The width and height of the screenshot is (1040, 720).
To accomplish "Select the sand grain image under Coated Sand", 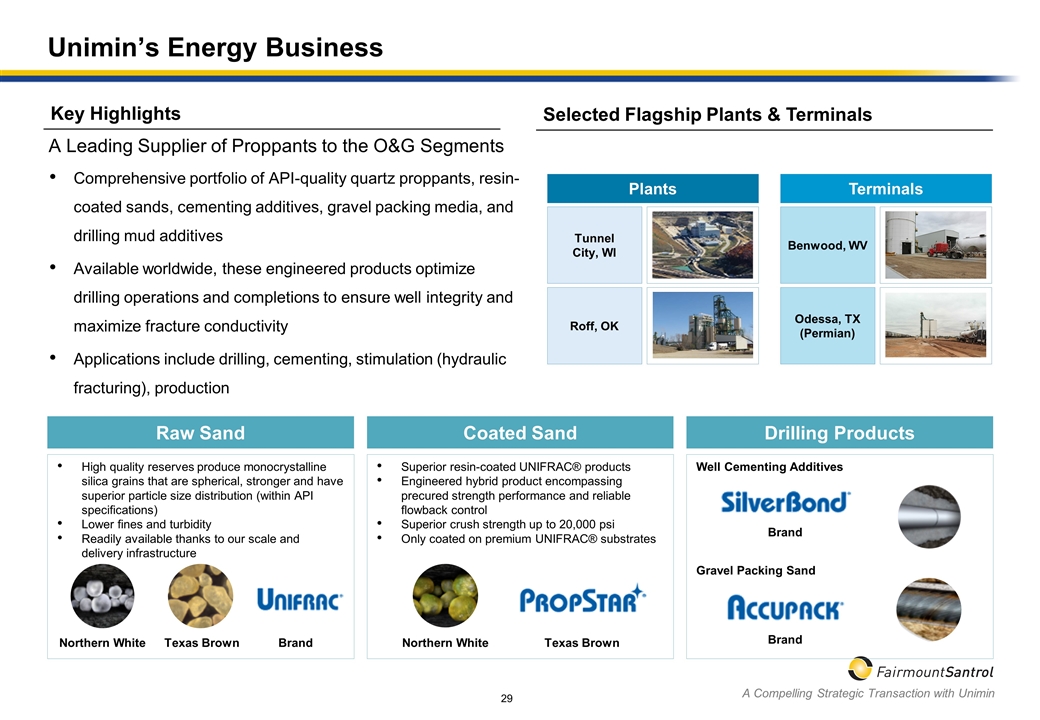I will pos(445,596).
